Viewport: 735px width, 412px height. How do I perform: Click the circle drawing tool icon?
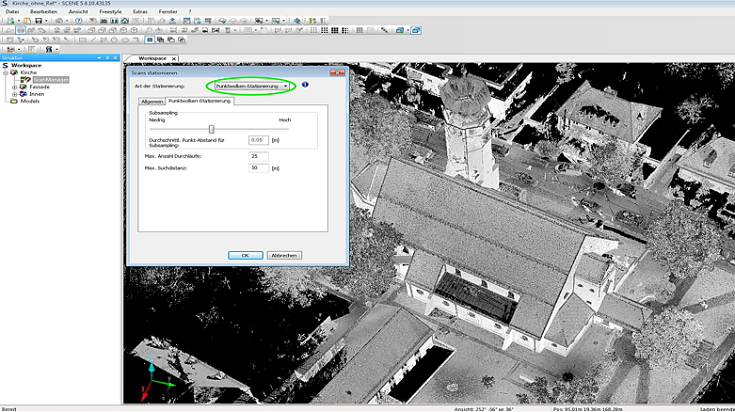pos(114,39)
